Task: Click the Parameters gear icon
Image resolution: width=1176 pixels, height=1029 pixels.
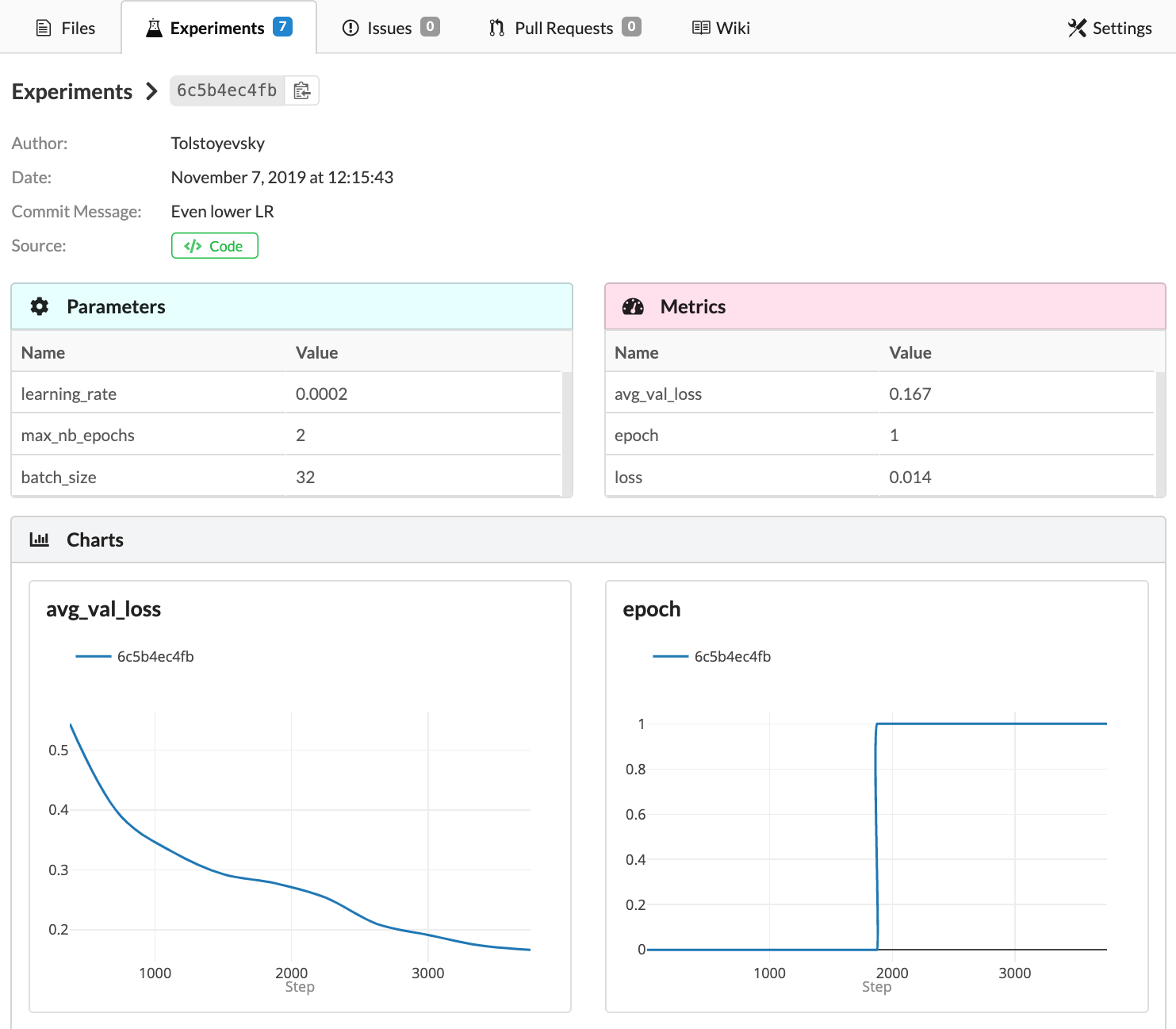Action: point(40,307)
